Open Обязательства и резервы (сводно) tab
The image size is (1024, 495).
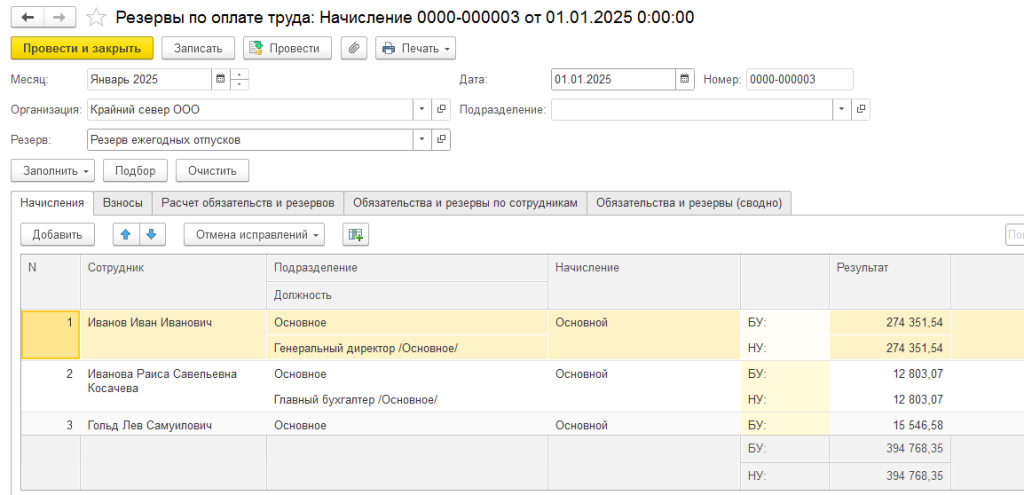689,203
